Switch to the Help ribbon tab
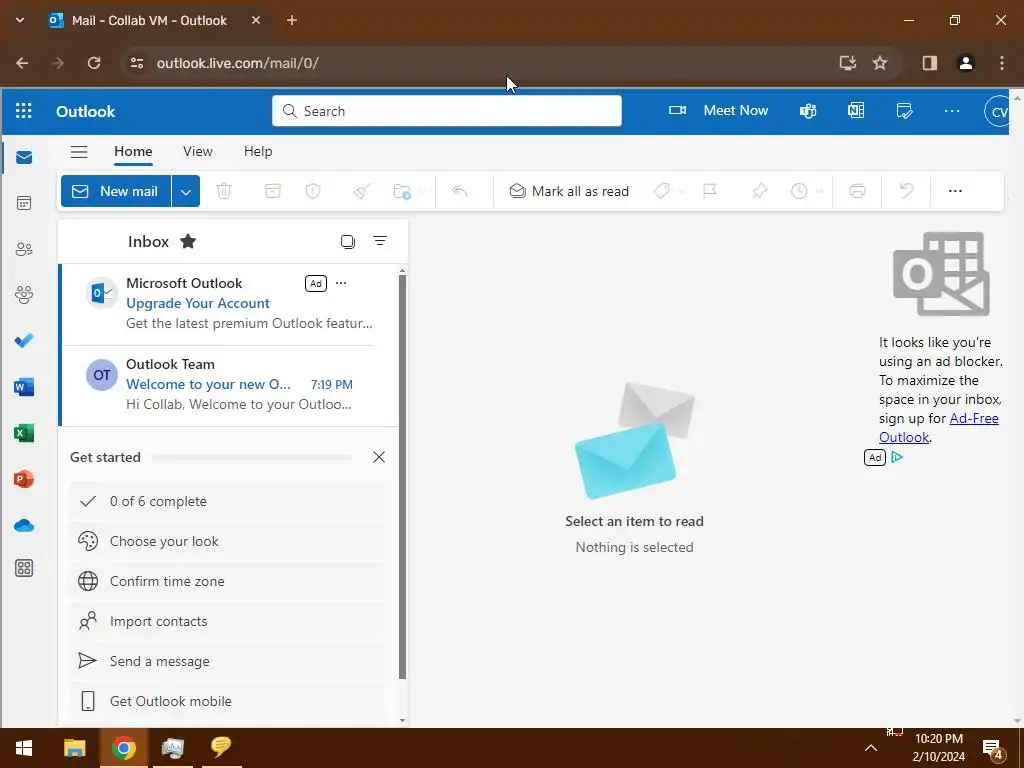 click(x=258, y=152)
